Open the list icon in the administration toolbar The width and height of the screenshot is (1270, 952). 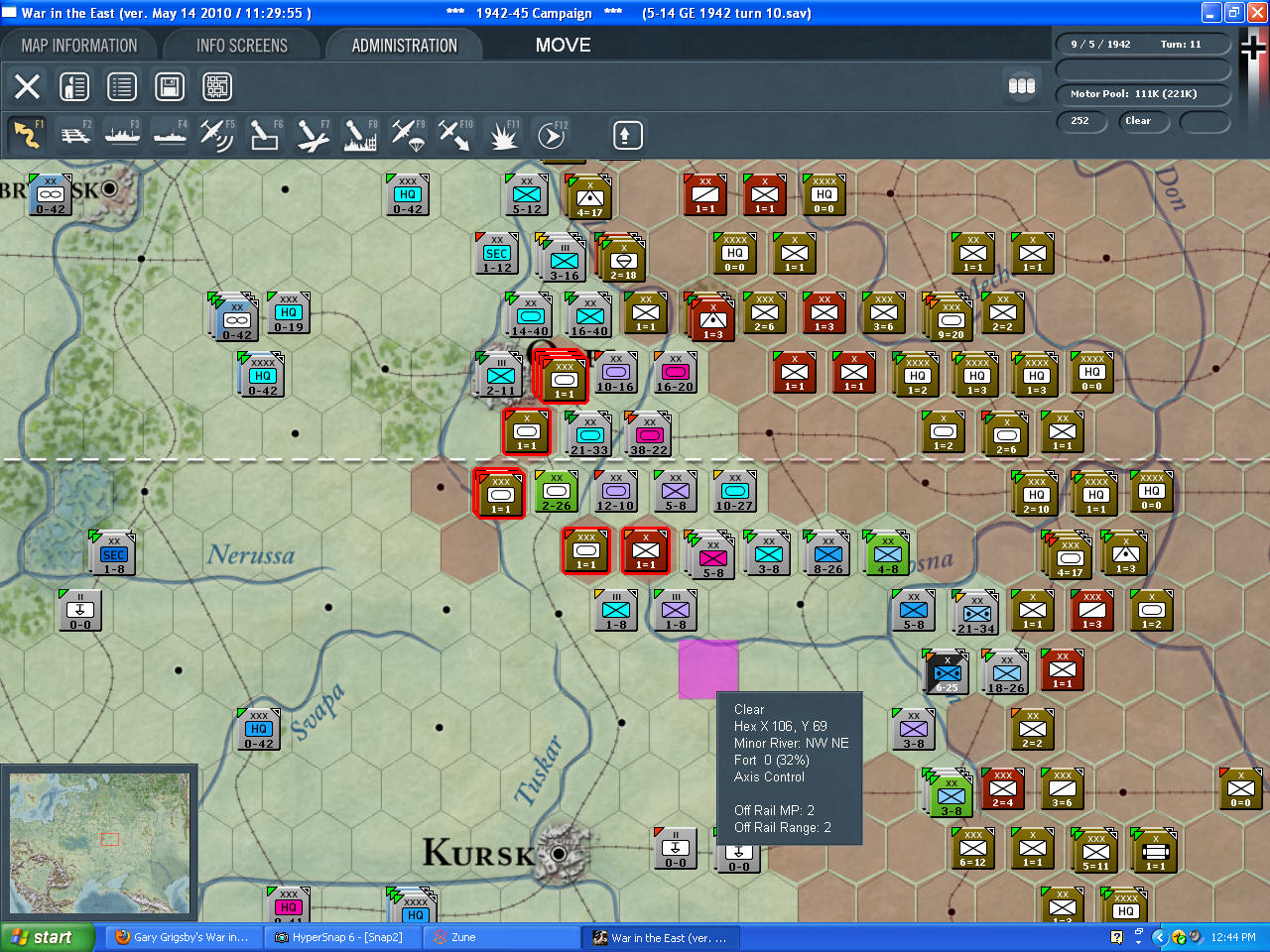pos(122,86)
